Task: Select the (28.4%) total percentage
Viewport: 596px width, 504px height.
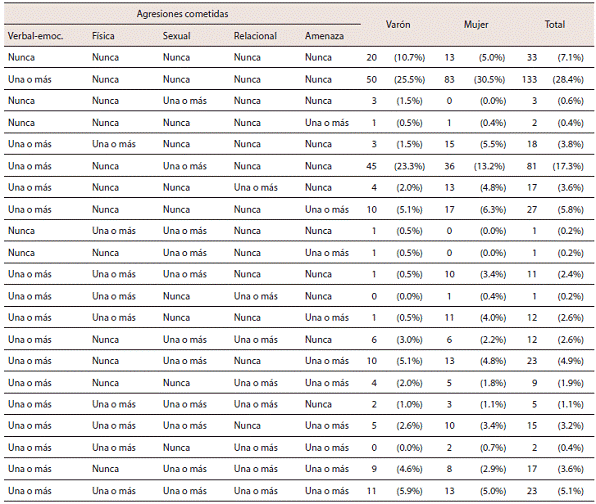Action: [x=568, y=79]
